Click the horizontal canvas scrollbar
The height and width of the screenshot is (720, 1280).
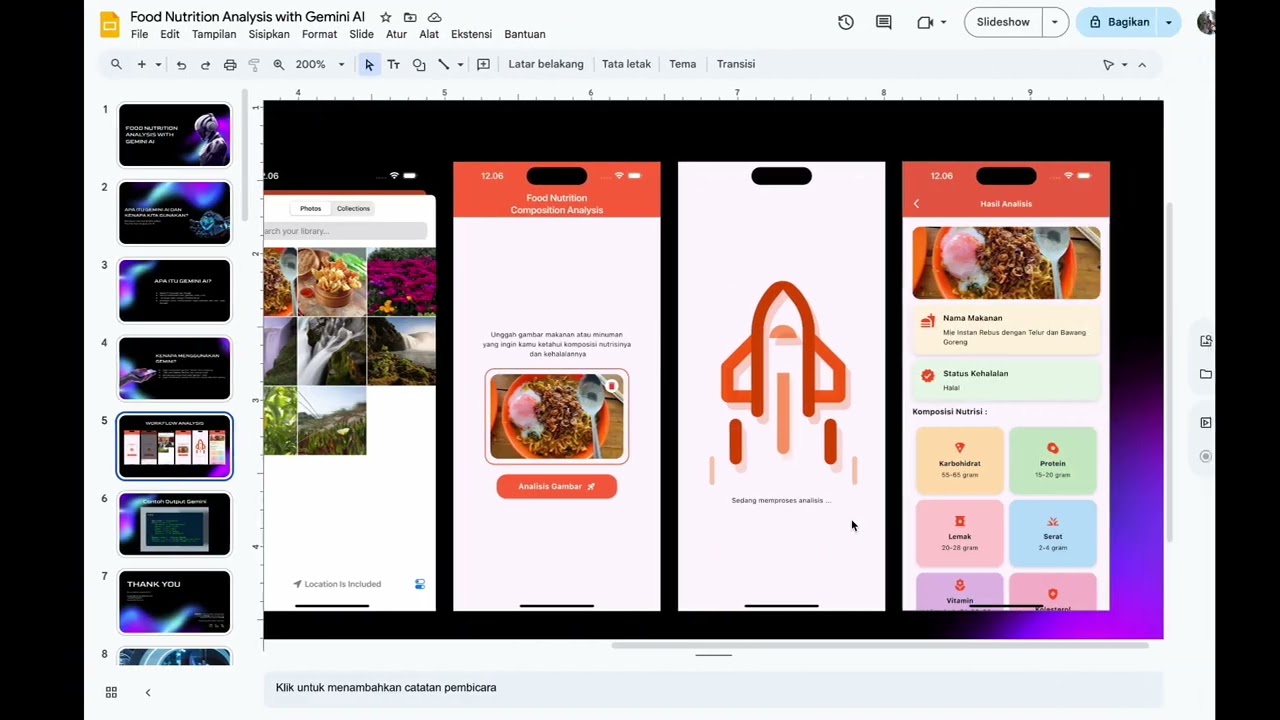coord(880,646)
